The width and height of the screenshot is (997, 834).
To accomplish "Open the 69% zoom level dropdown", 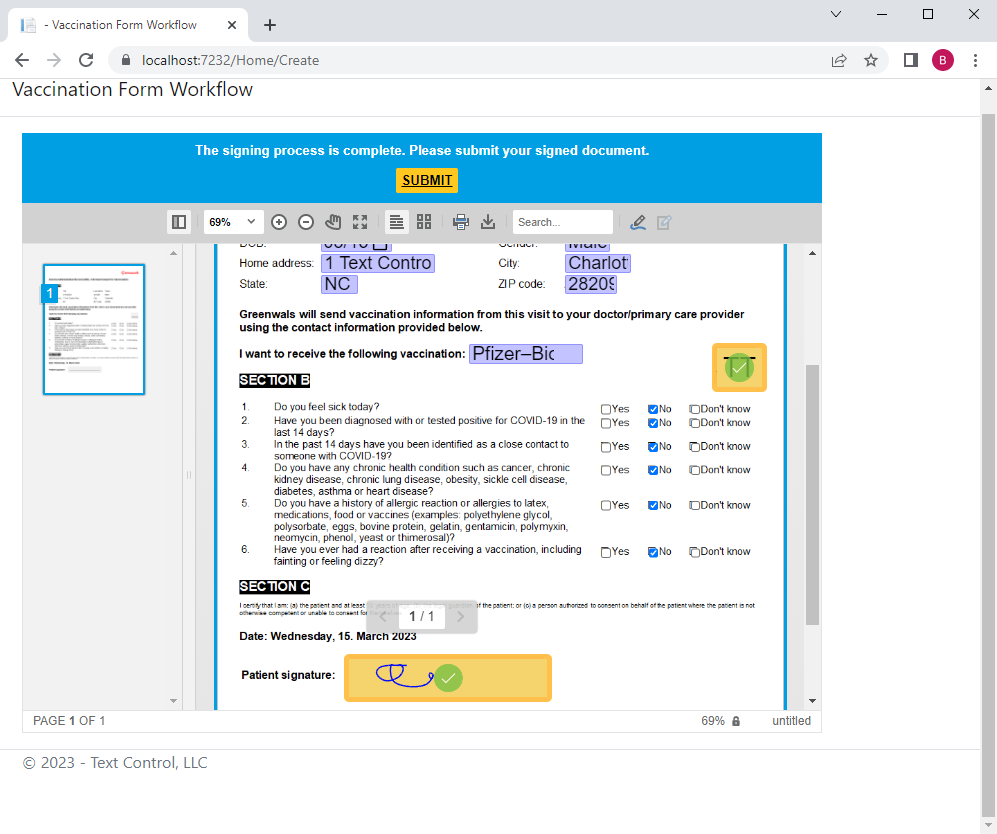I will point(232,222).
